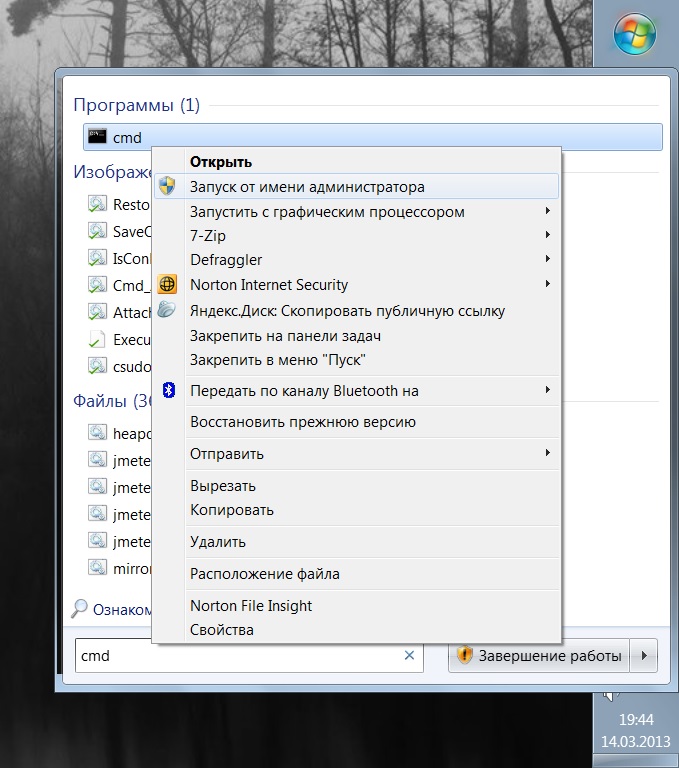Click the Yandex.Disk cloud icon
The height and width of the screenshot is (768, 679).
(x=167, y=310)
